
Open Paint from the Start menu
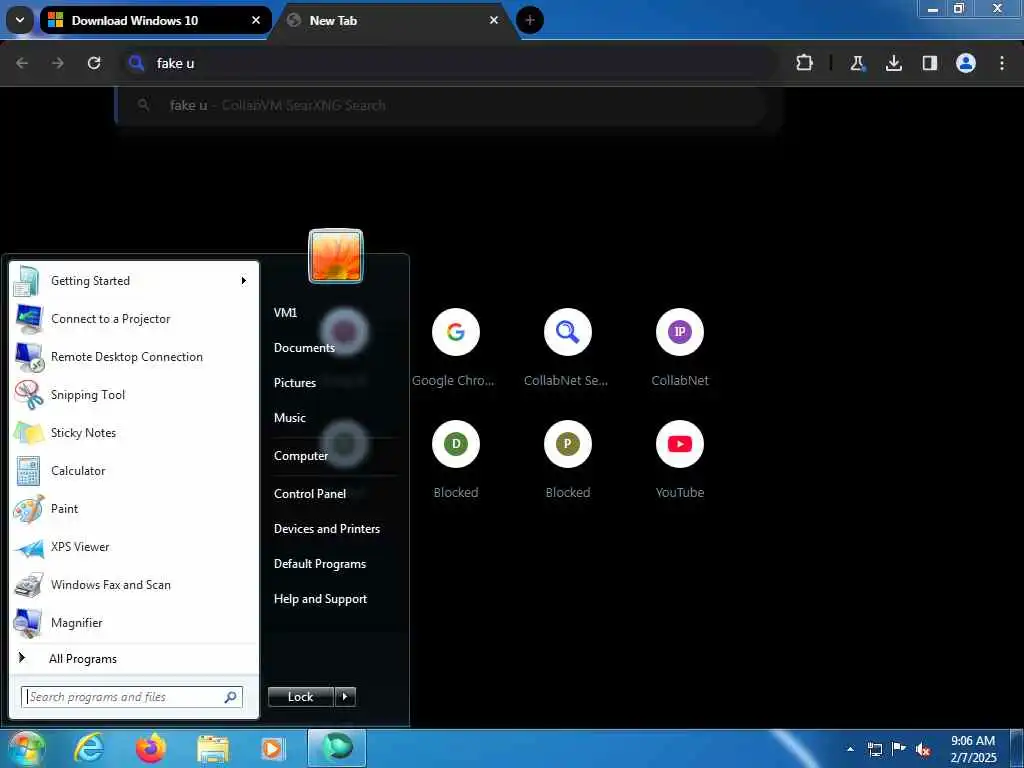134,509
